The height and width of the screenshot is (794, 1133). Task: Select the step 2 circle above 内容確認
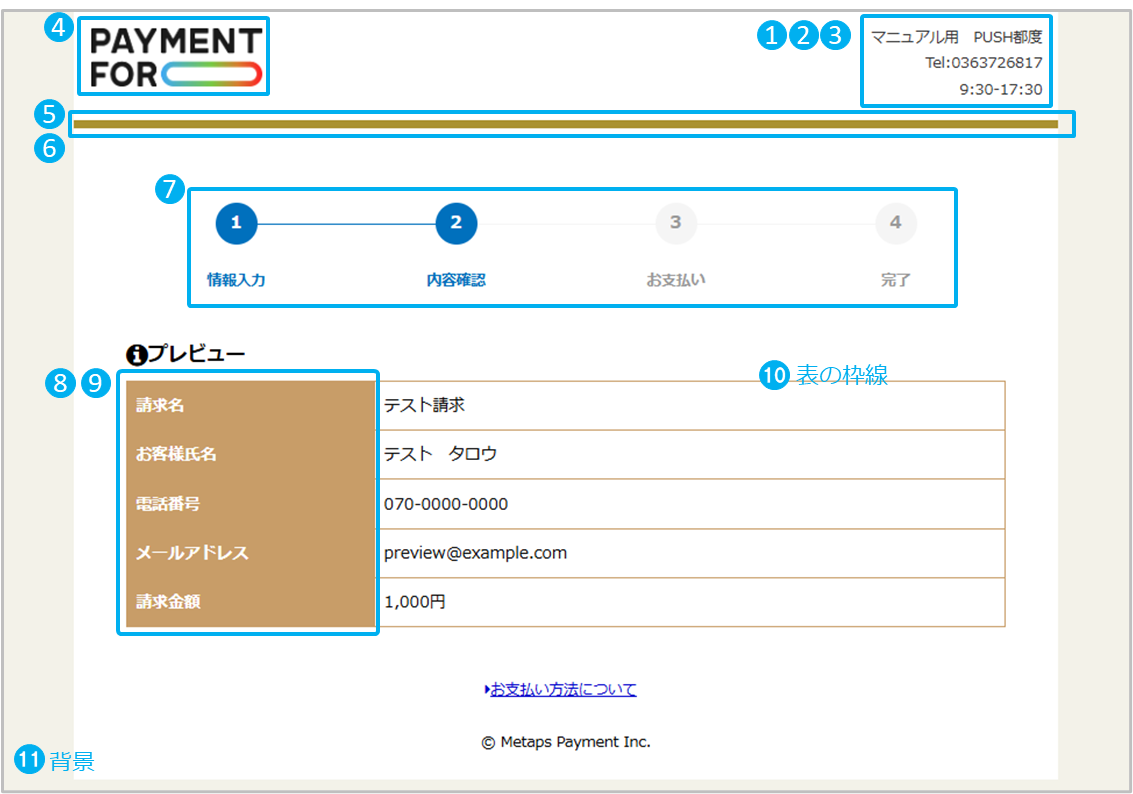click(x=456, y=223)
